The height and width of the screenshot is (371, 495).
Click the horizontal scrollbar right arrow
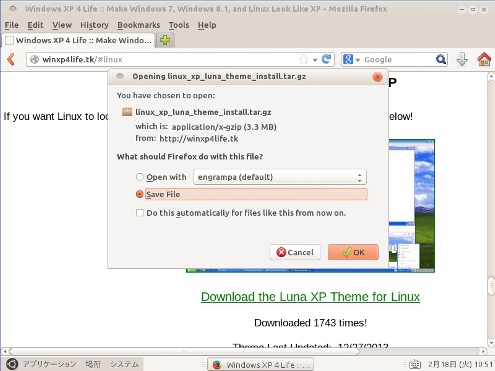click(x=483, y=351)
